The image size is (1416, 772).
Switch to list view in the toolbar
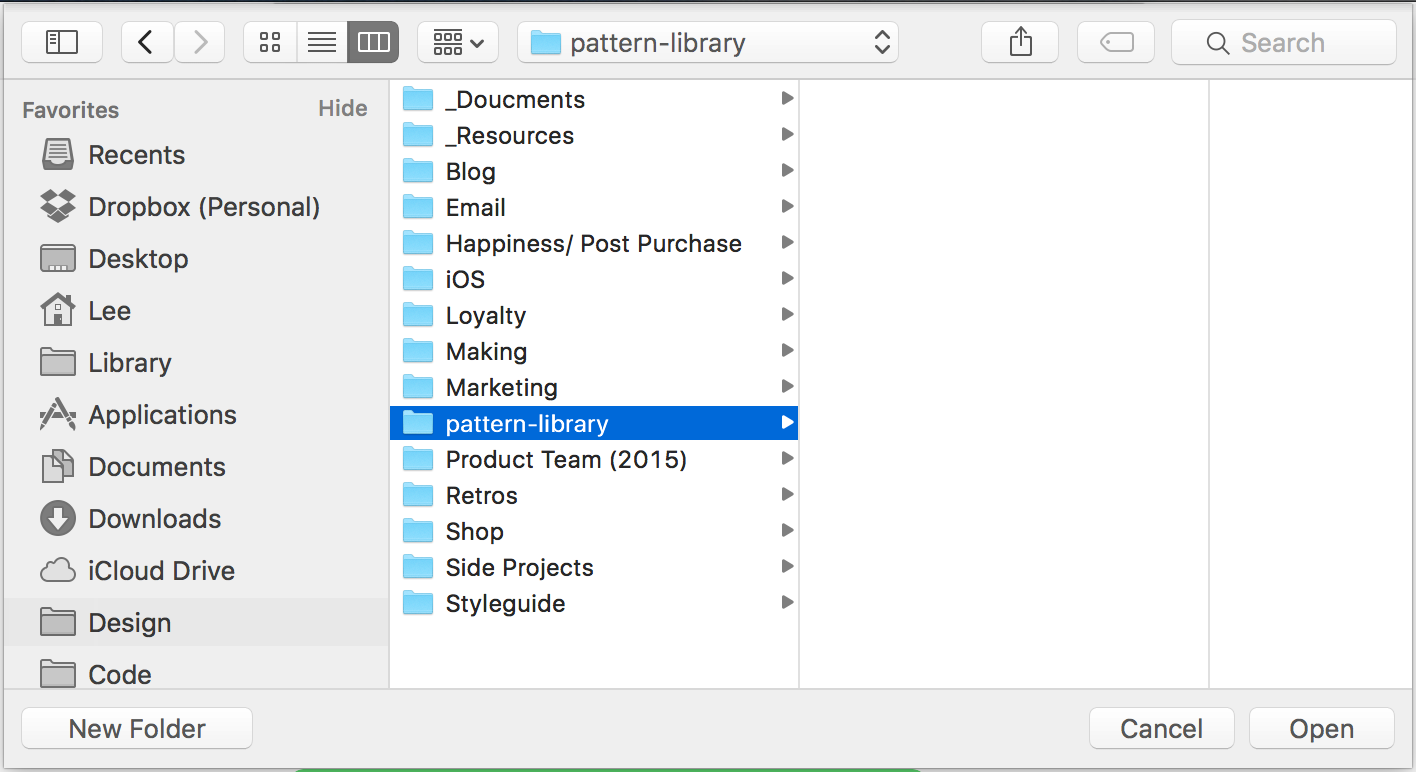point(321,41)
